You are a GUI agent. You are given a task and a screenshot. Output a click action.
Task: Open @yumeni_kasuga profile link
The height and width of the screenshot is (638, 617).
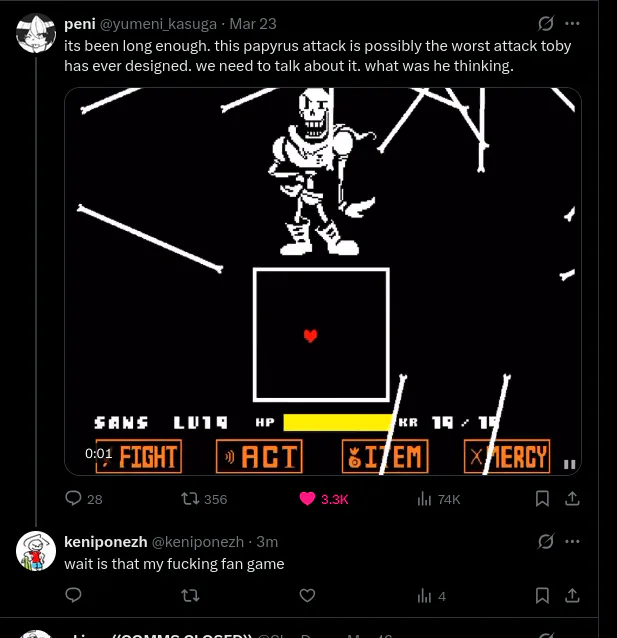click(158, 24)
